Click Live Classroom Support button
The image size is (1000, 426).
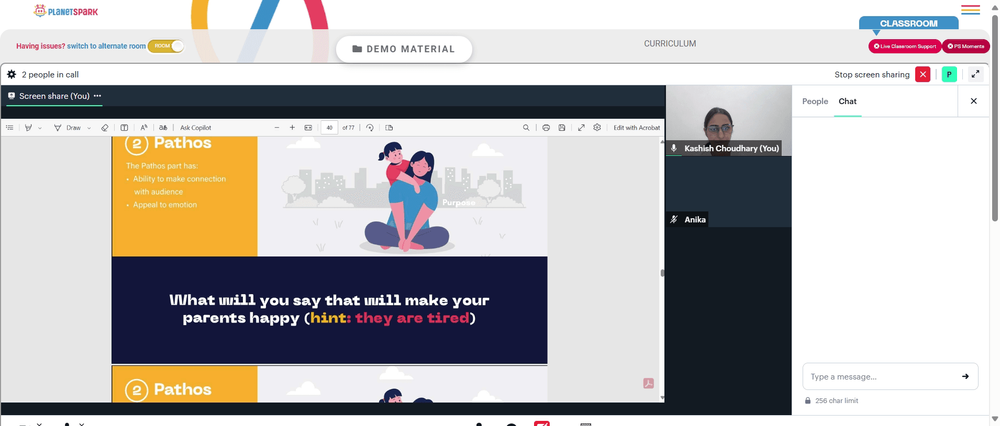904,47
